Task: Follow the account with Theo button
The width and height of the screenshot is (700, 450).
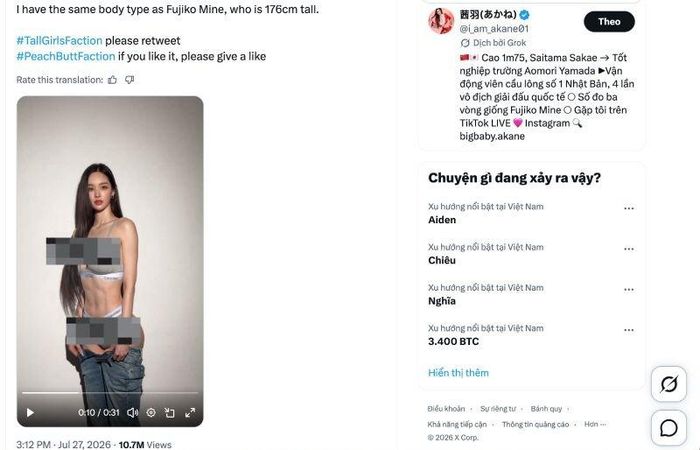Action: point(609,21)
